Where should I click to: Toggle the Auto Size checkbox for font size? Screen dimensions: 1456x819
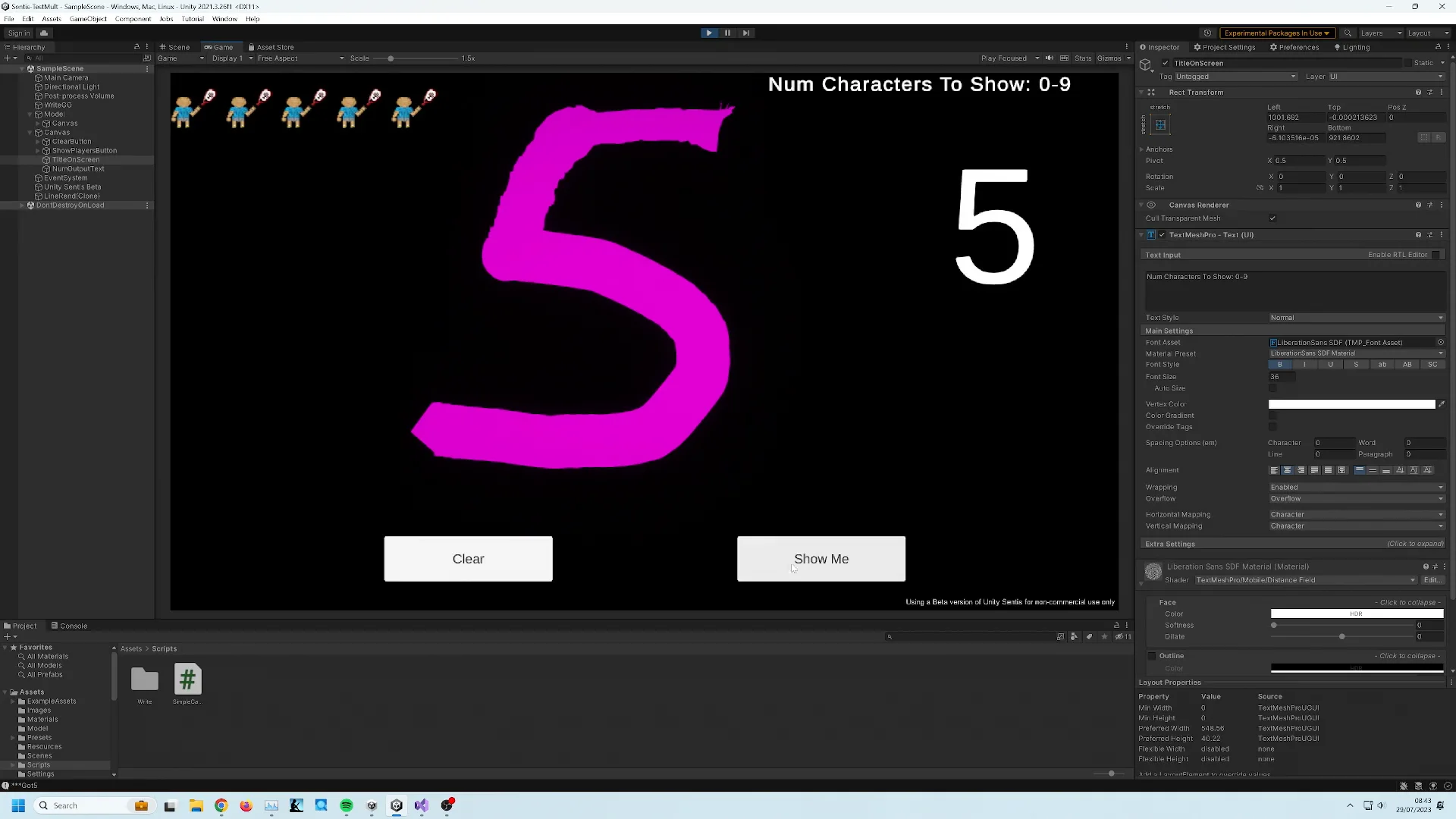point(1274,388)
